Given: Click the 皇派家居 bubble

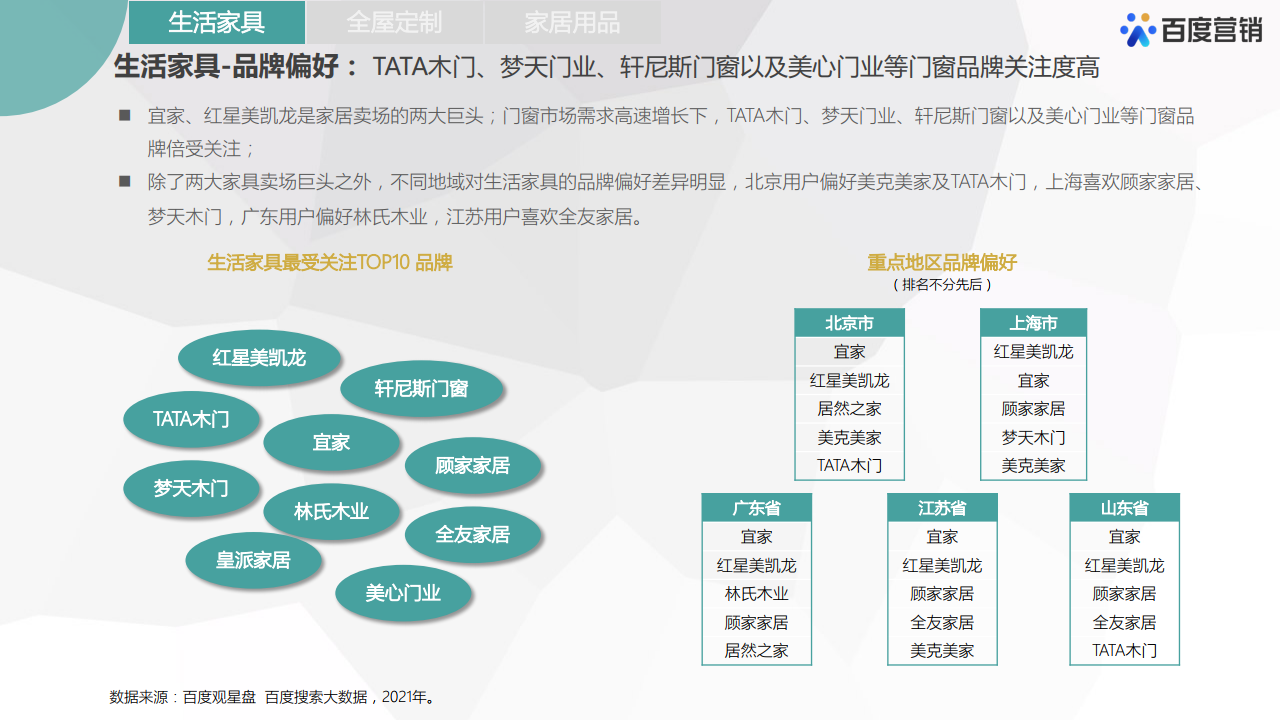Looking at the screenshot, I should [254, 560].
